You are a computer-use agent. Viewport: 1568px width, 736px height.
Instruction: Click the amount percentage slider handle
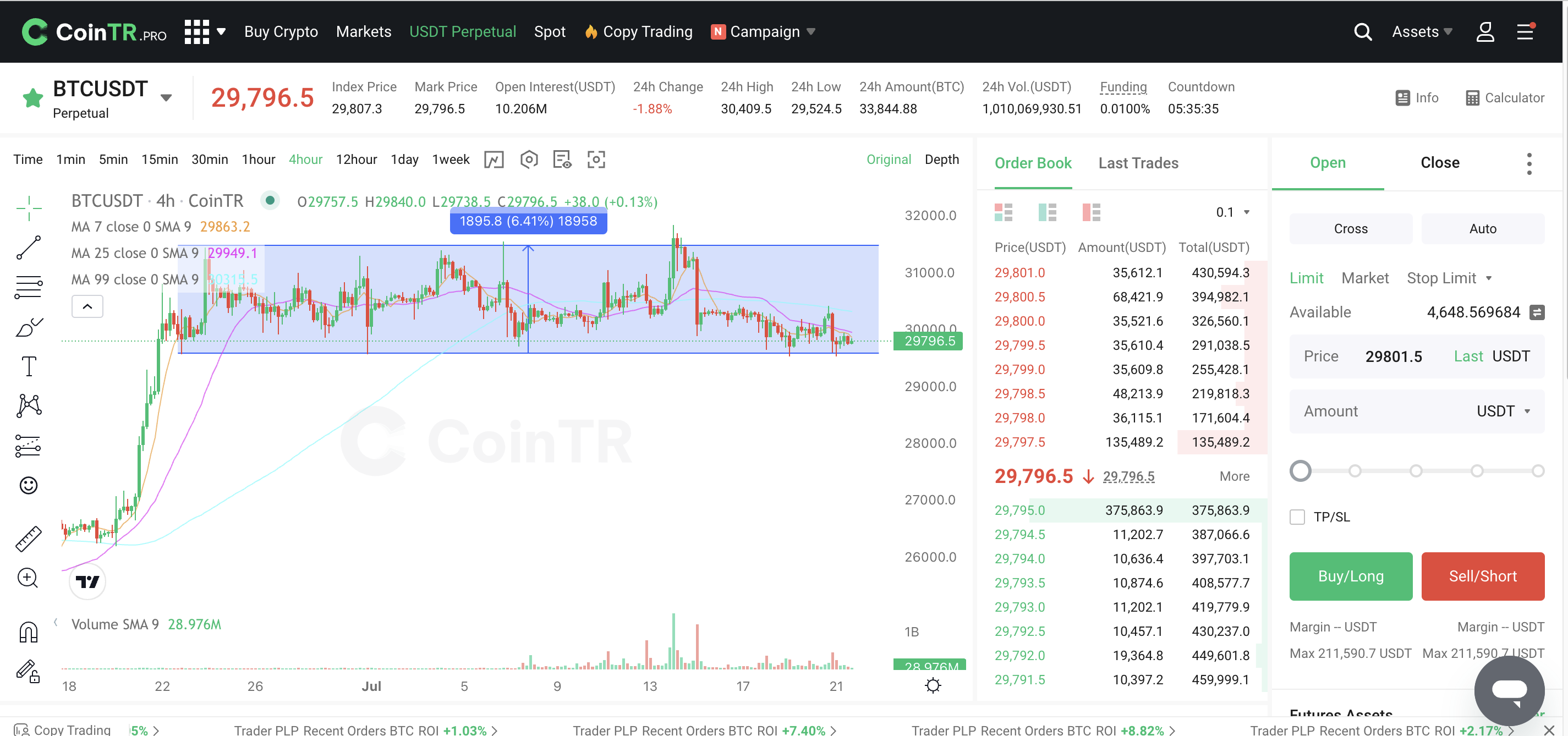(1300, 470)
